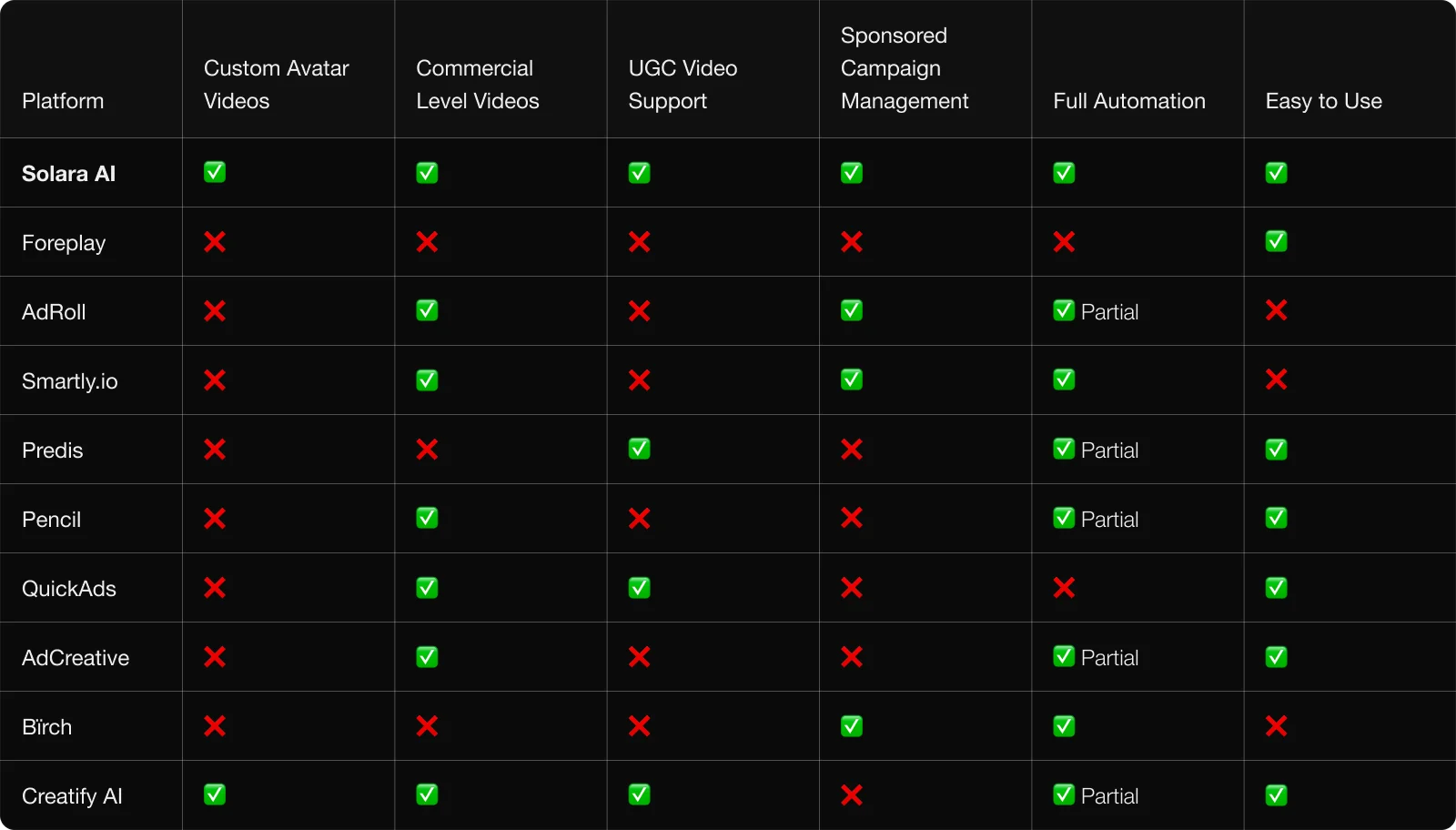Click the Solara AI row label
Viewport: 1456px width, 830px height.
(x=69, y=174)
